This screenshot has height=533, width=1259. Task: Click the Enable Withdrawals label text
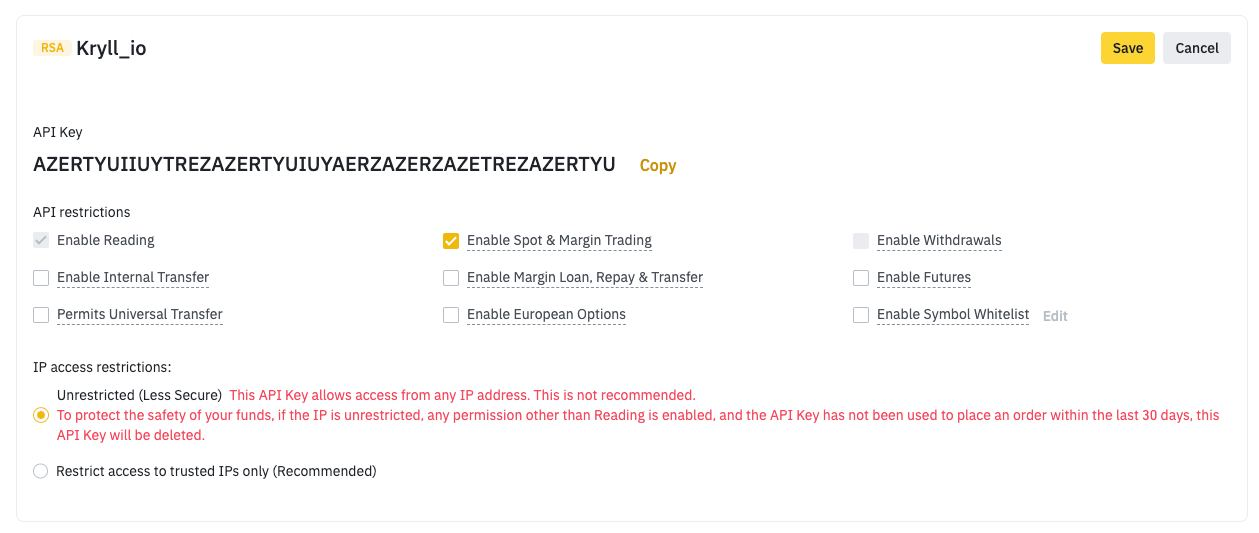pos(939,240)
